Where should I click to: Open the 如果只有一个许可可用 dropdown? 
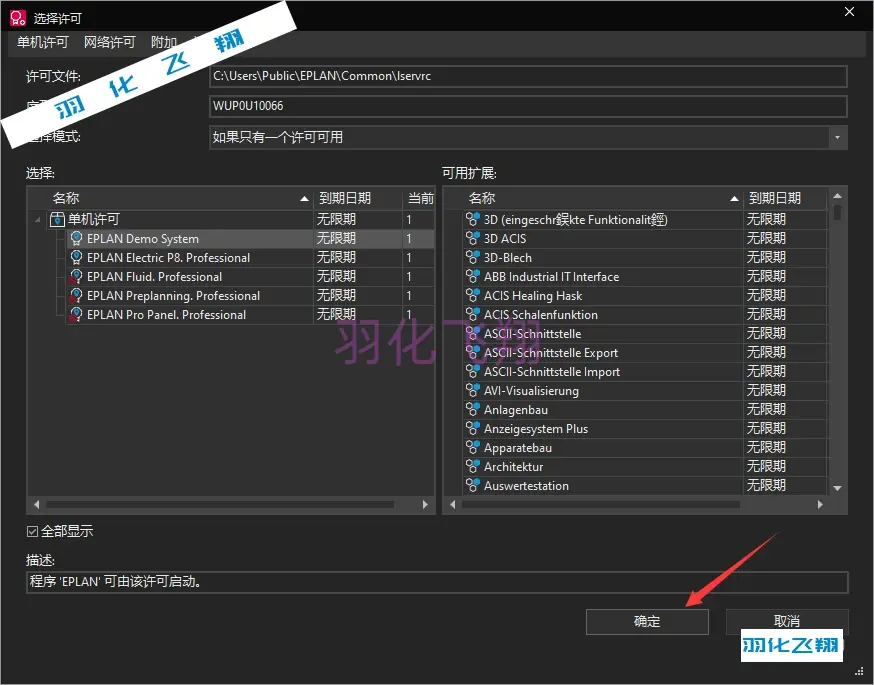[837, 137]
